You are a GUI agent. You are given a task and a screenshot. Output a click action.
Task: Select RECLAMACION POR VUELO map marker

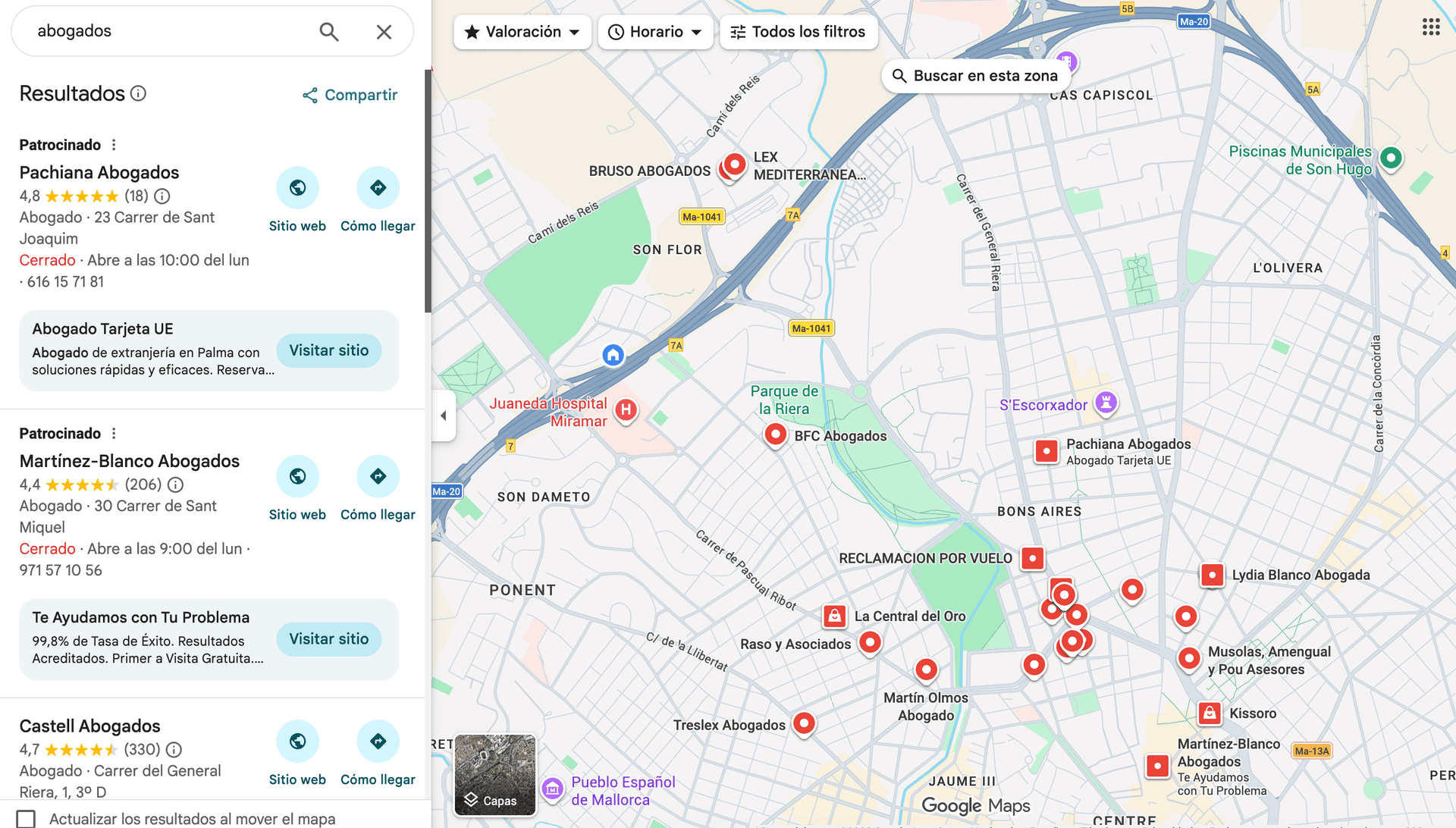(1032, 559)
